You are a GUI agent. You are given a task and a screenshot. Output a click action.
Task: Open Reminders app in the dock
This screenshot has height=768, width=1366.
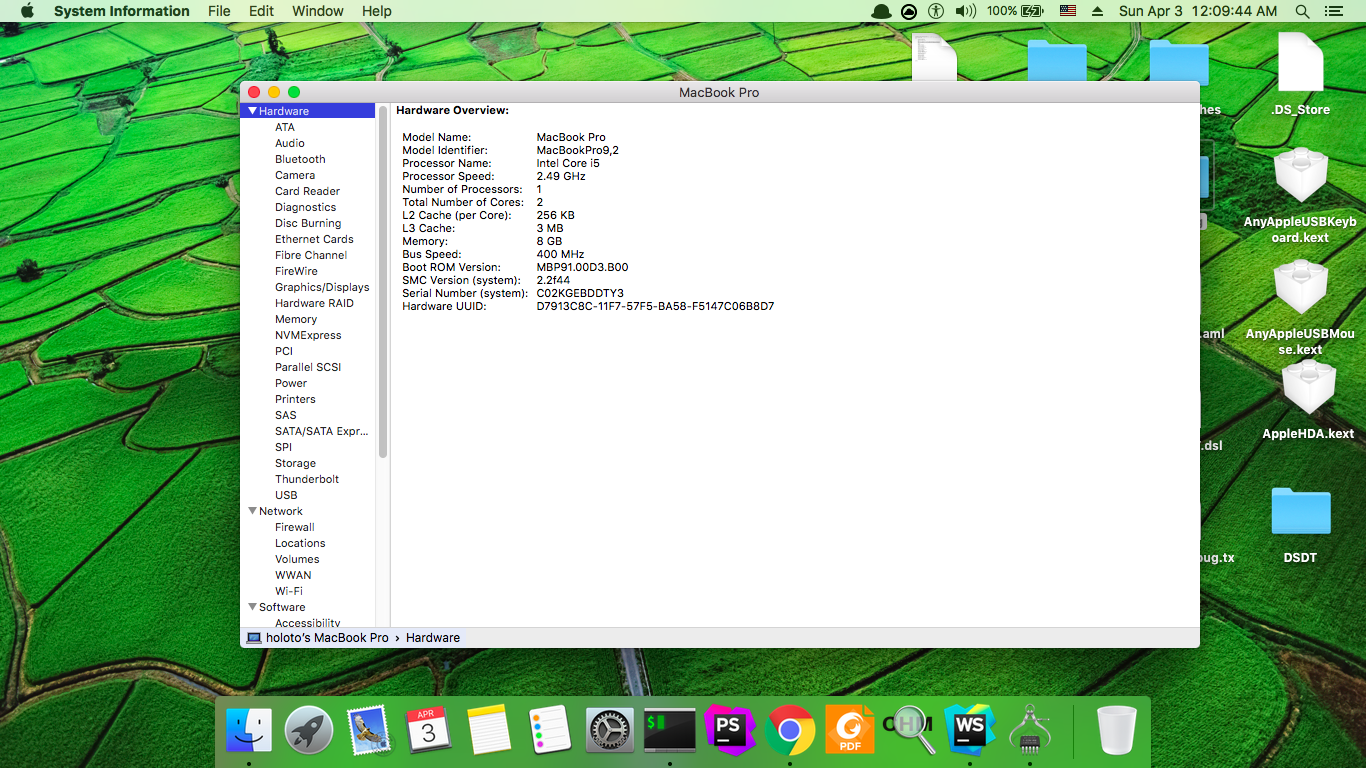point(549,730)
